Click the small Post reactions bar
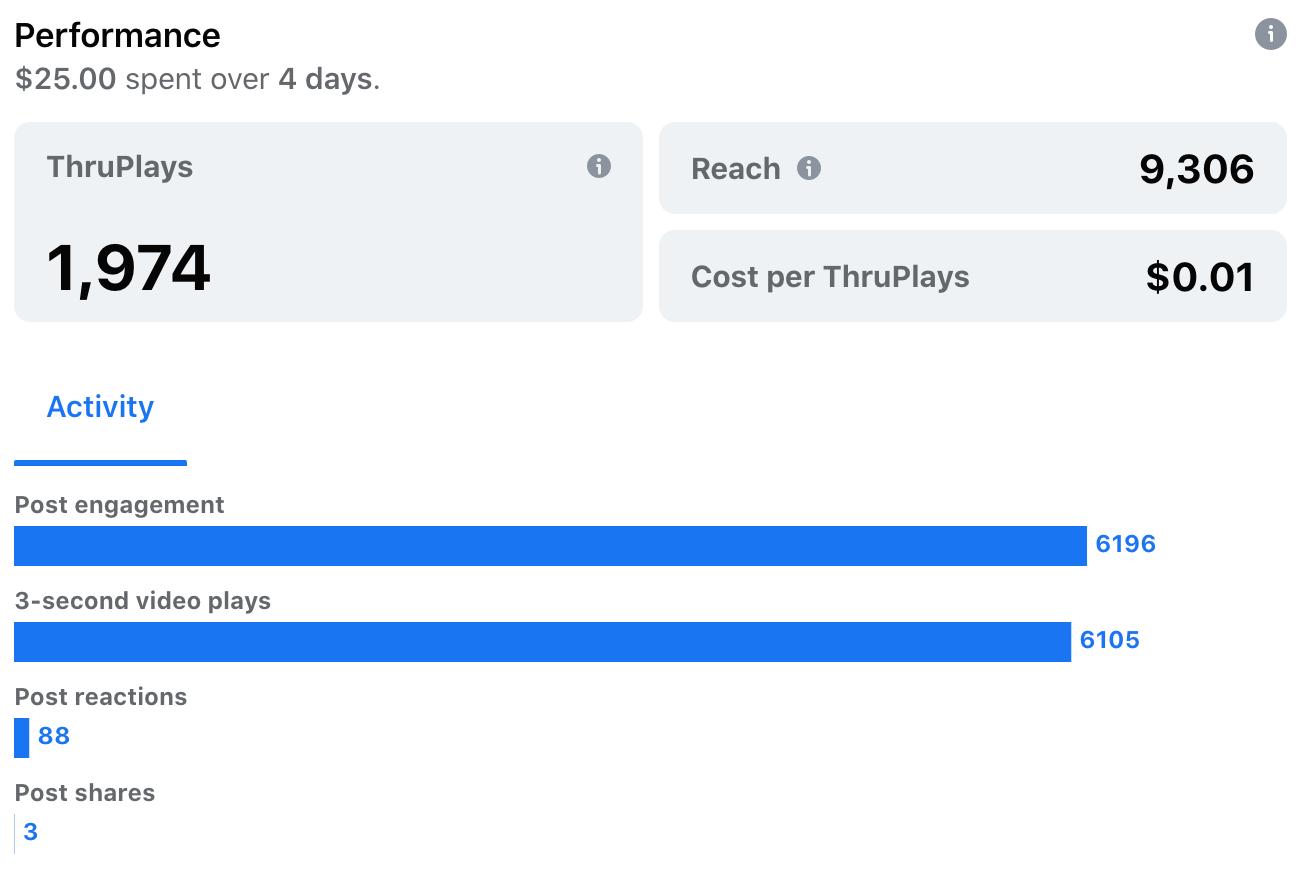 click(21, 738)
